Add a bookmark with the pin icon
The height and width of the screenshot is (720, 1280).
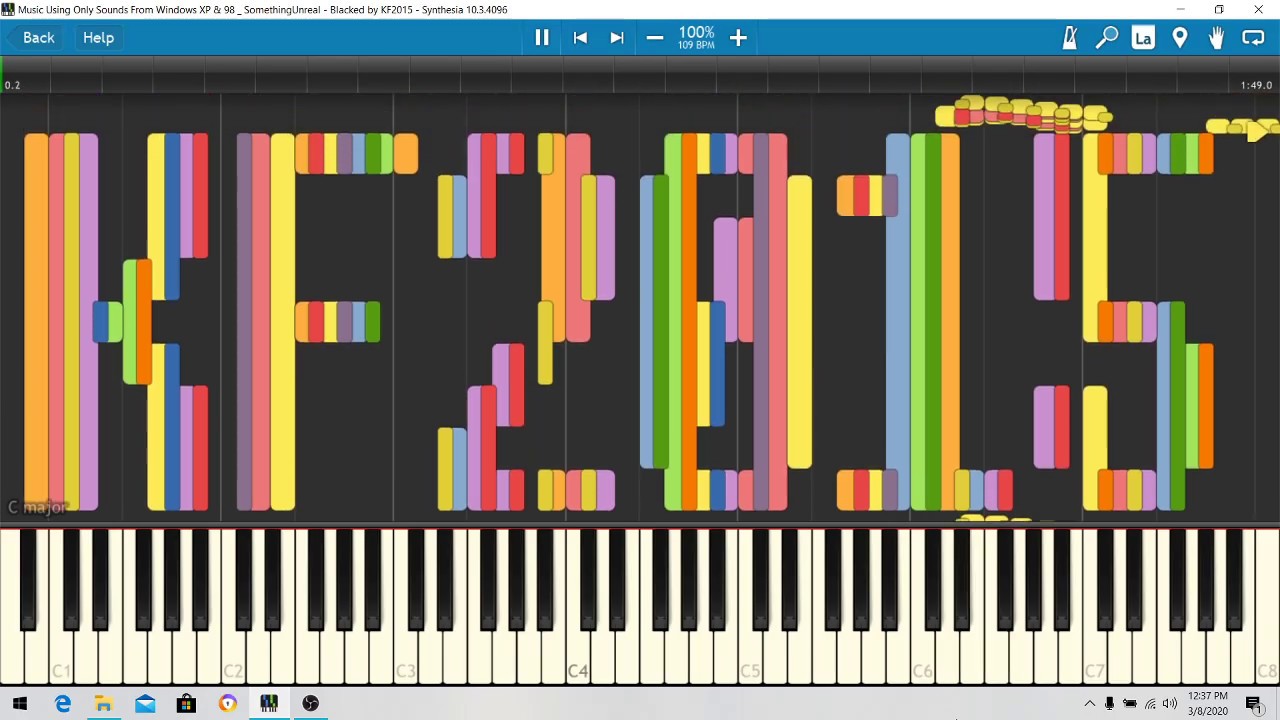point(1180,37)
